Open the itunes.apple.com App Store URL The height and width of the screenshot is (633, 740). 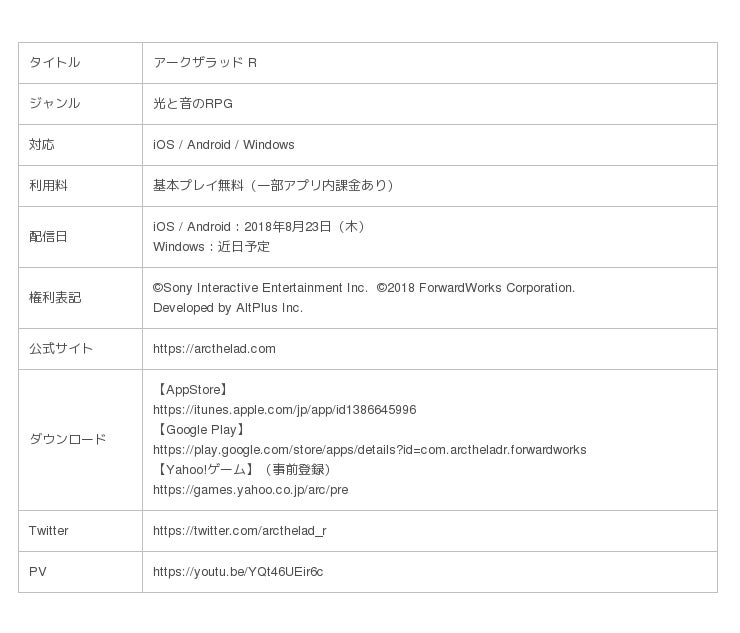tap(284, 410)
